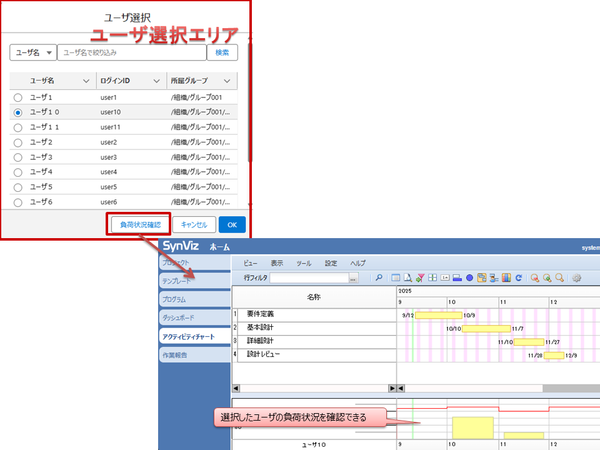Select the 詳細設計 task row name
This screenshot has width=600, height=450.
pos(260,341)
